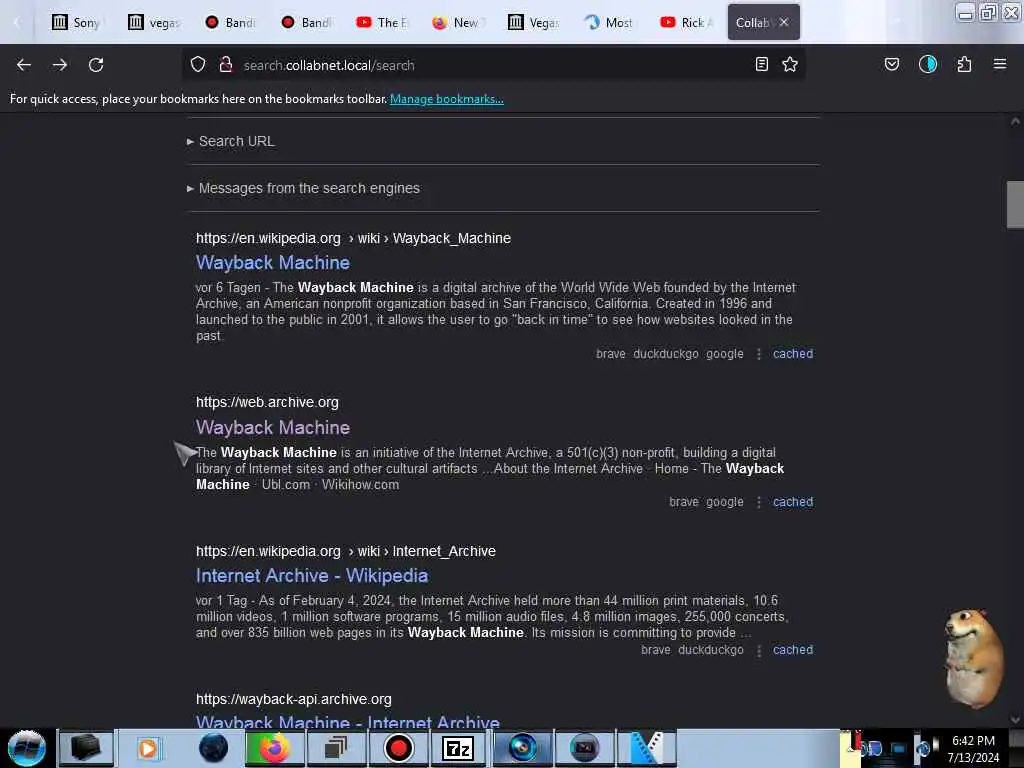Click the URL https://web.archive.org text
Viewport: 1024px width, 768px height.
click(267, 402)
